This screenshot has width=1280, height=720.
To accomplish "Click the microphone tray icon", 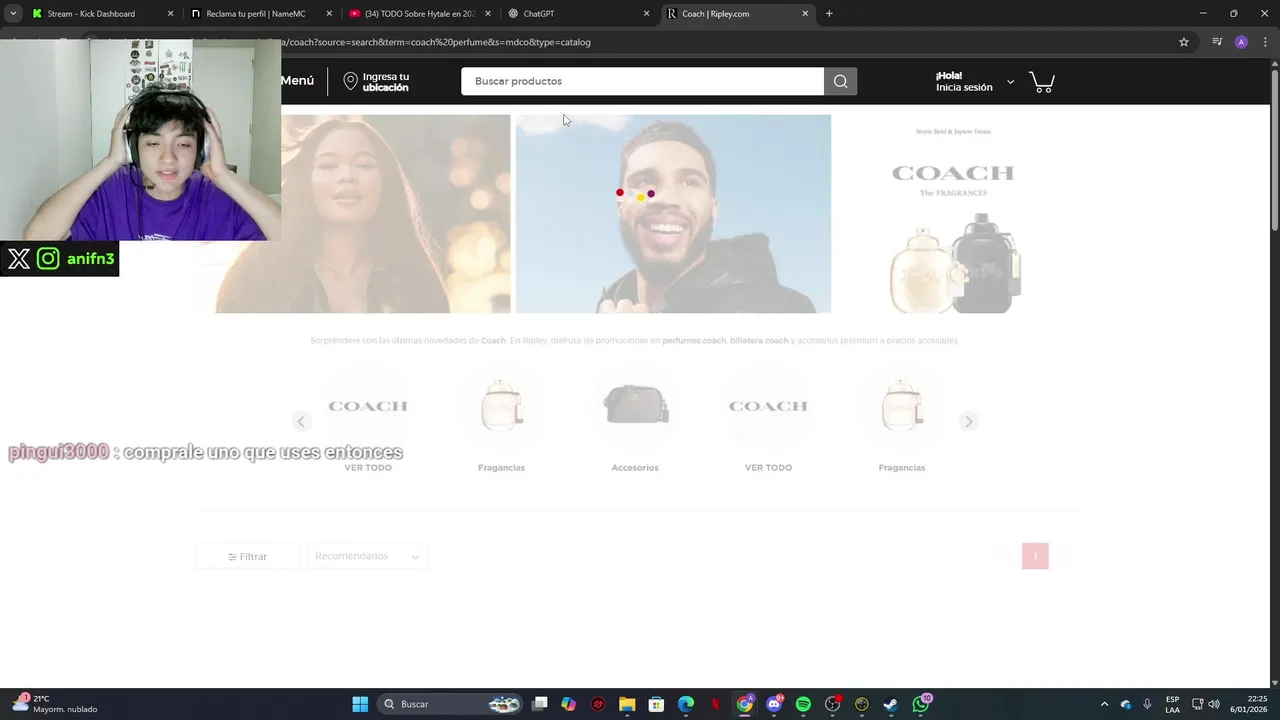I will 1147,704.
